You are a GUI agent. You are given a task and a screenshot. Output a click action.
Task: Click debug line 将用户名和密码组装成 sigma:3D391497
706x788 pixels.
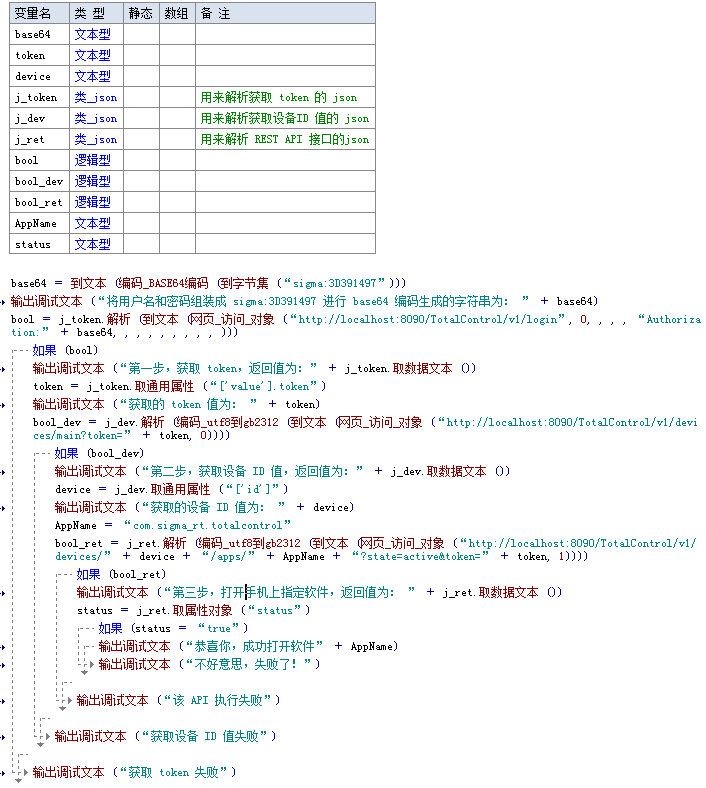click(305, 302)
